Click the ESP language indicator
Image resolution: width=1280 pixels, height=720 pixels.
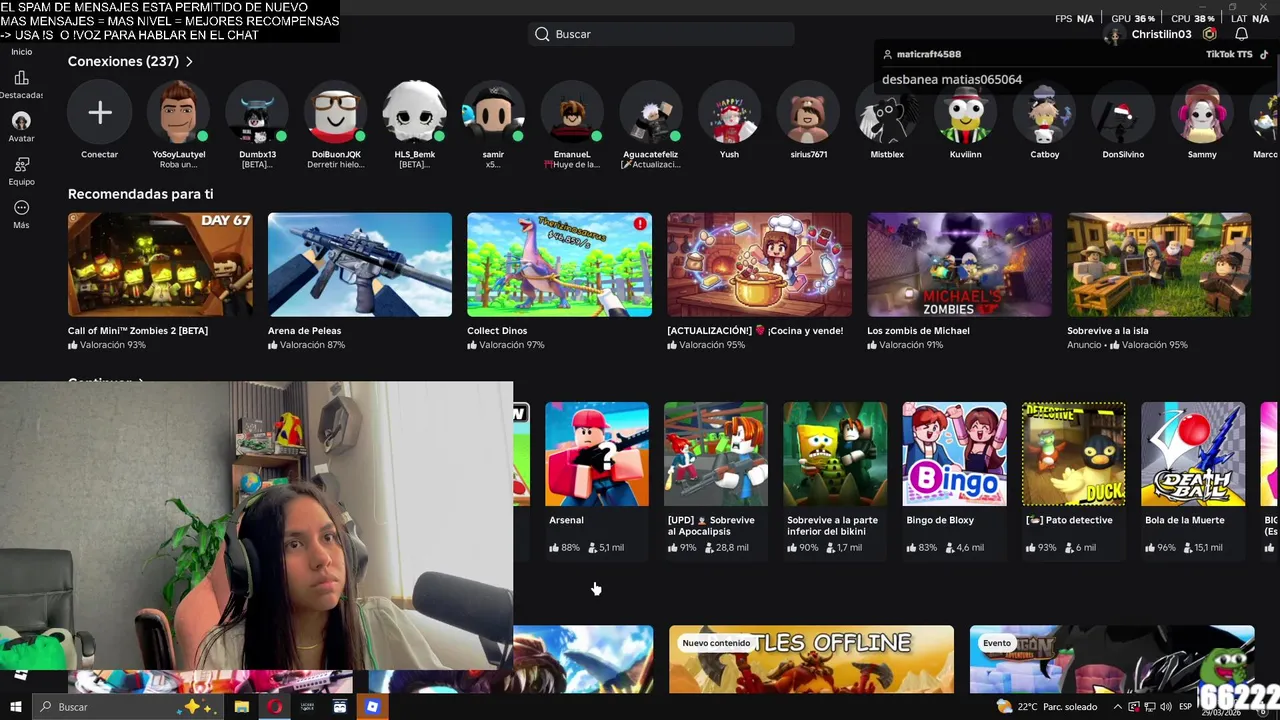[1185, 707]
